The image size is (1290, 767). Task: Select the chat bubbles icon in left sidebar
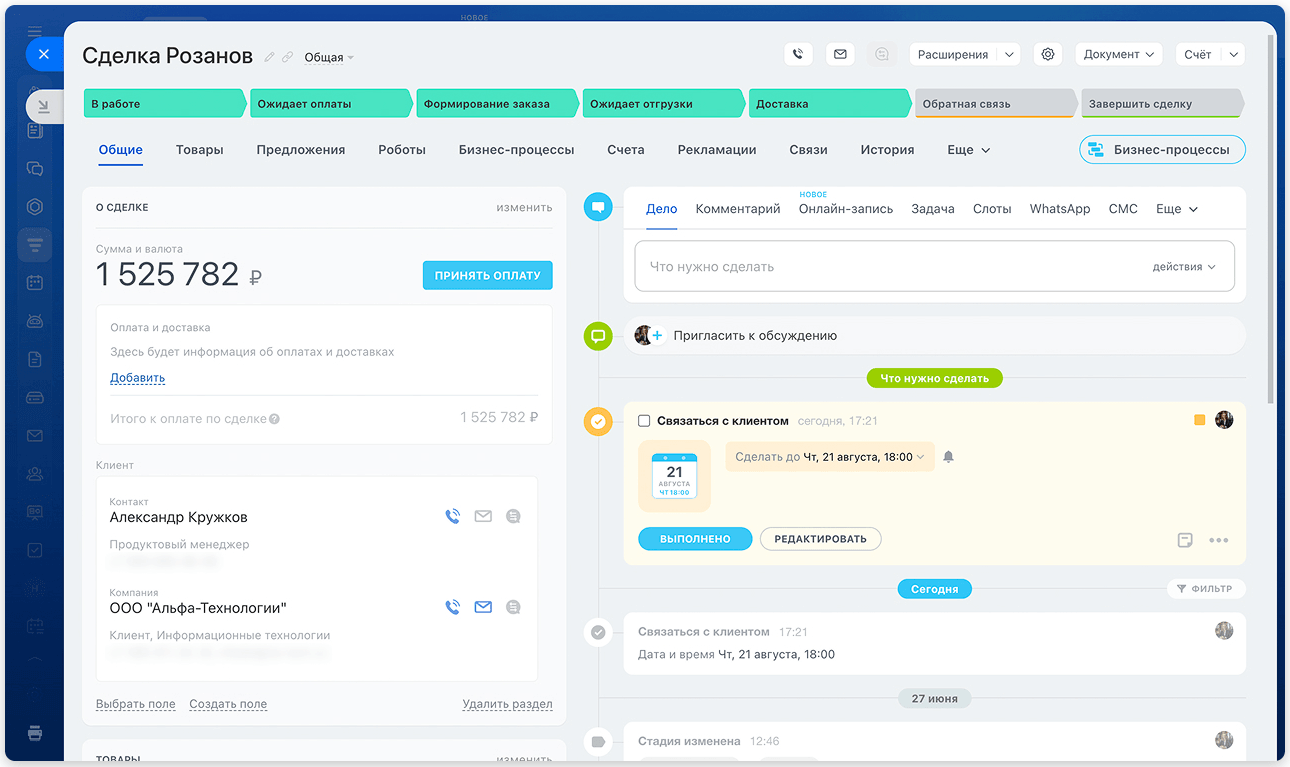[35, 168]
